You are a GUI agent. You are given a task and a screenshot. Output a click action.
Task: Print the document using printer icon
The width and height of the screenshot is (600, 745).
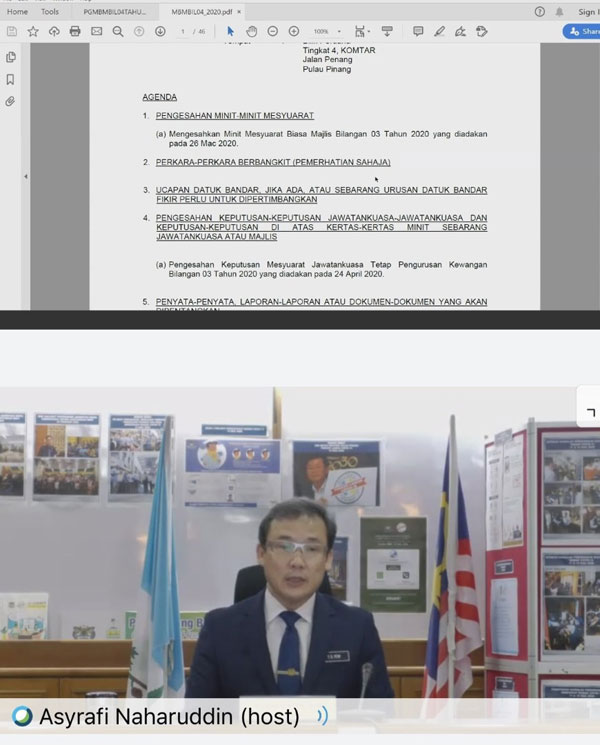click(75, 31)
